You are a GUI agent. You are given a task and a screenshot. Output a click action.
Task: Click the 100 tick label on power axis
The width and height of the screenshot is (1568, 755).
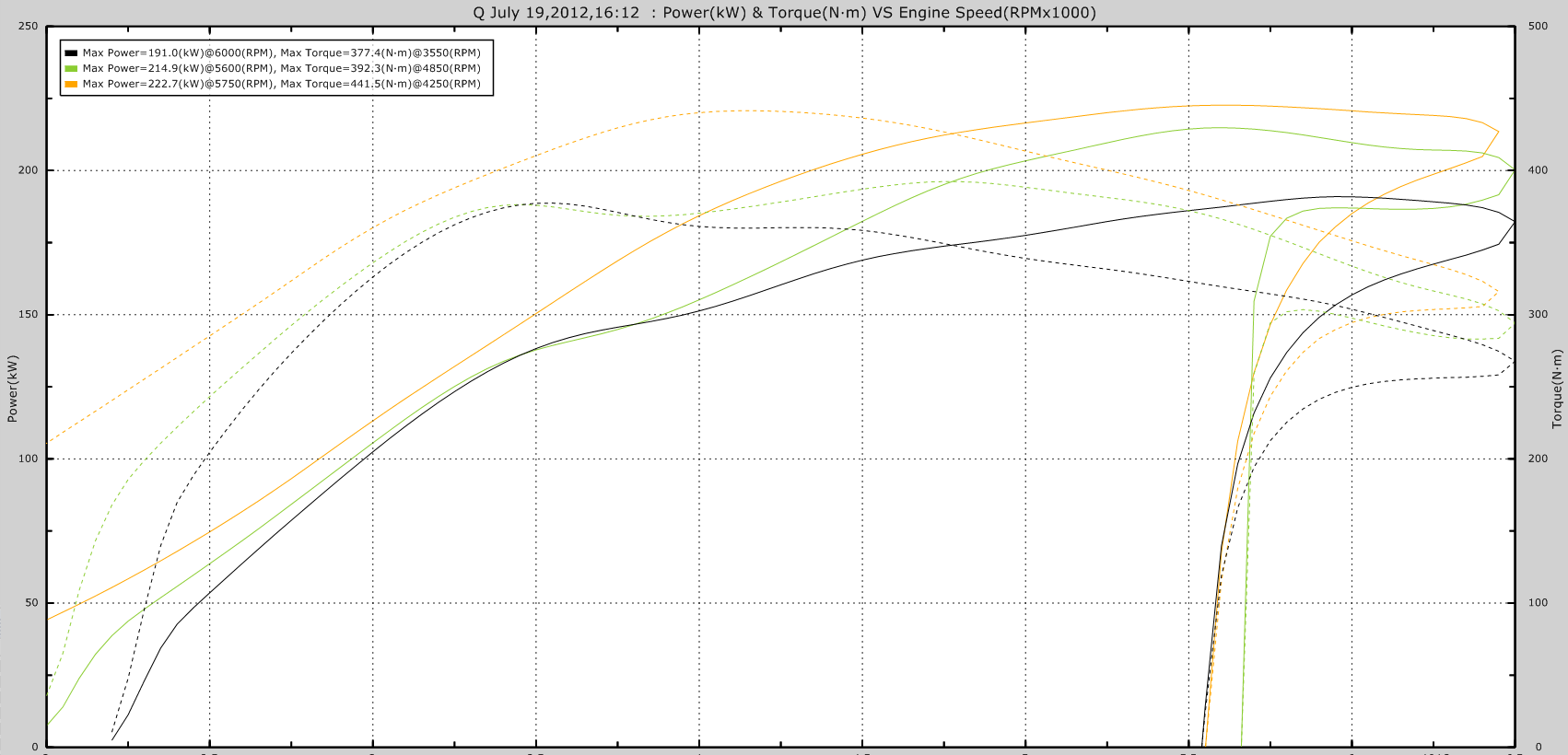(29, 459)
